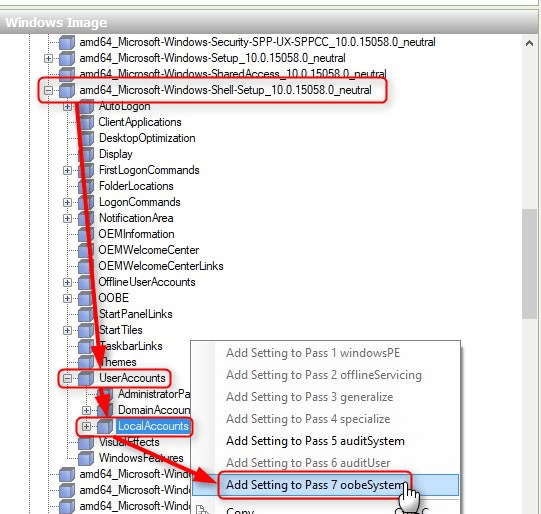Click the cube icon next to NotificationArea
The image size is (541, 514).
pos(86,219)
